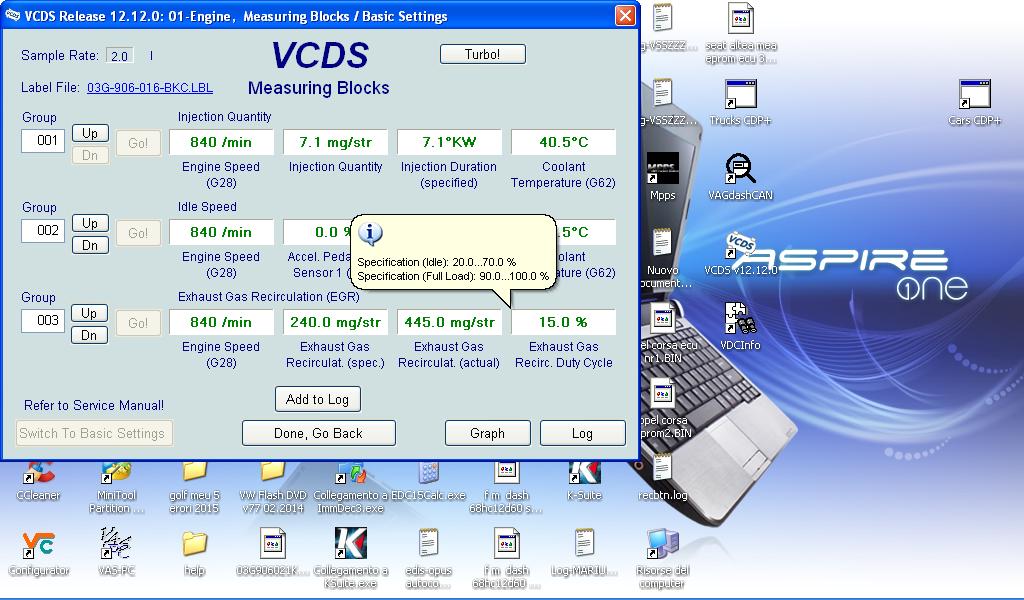Viewport: 1024px width, 600px height.
Task: Open the help folder on the desktop
Action: 194,545
